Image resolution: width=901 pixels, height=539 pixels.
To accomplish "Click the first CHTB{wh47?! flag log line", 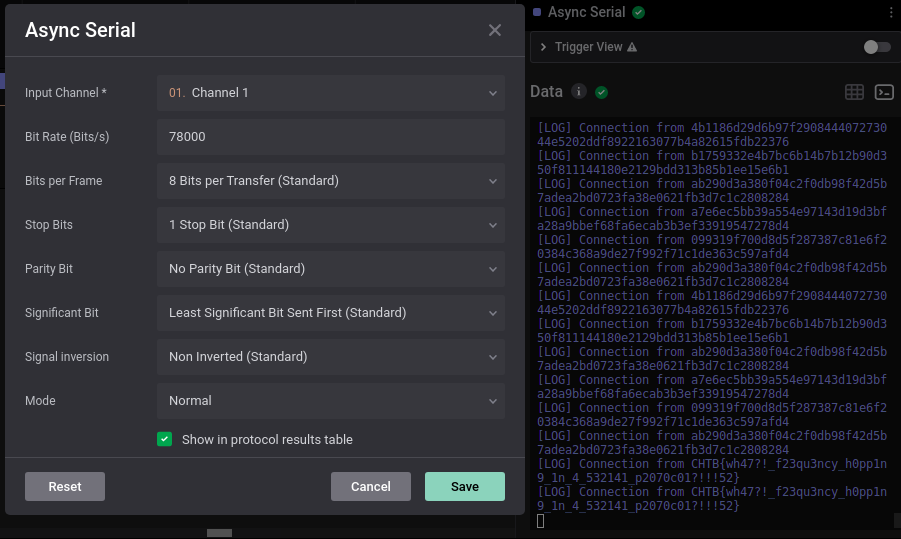I will click(712, 471).
